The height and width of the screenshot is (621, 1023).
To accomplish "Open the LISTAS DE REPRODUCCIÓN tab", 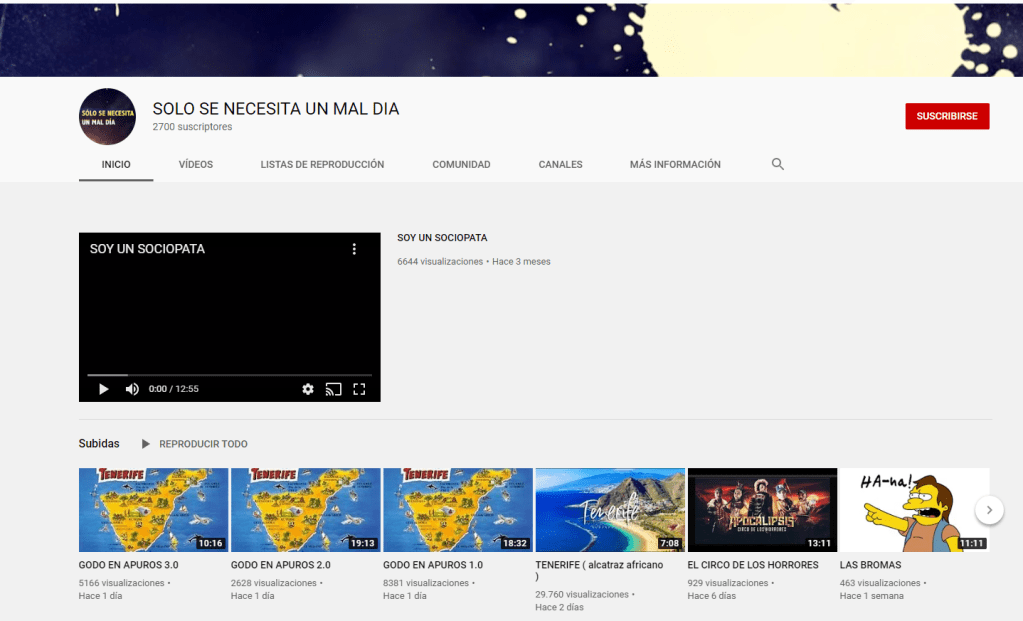I will click(x=322, y=164).
